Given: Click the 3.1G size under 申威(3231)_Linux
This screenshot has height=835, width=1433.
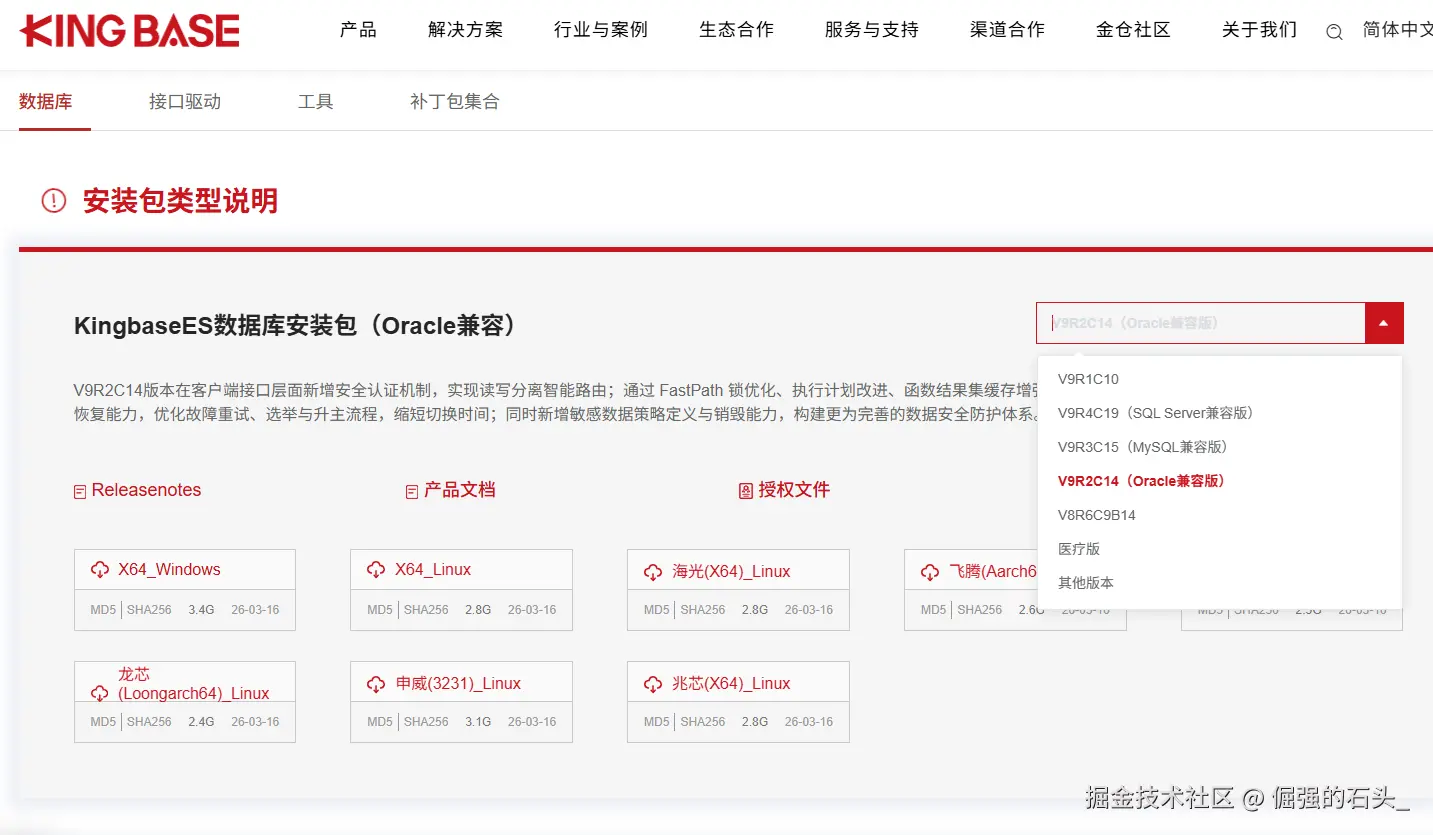Looking at the screenshot, I should (x=478, y=722).
